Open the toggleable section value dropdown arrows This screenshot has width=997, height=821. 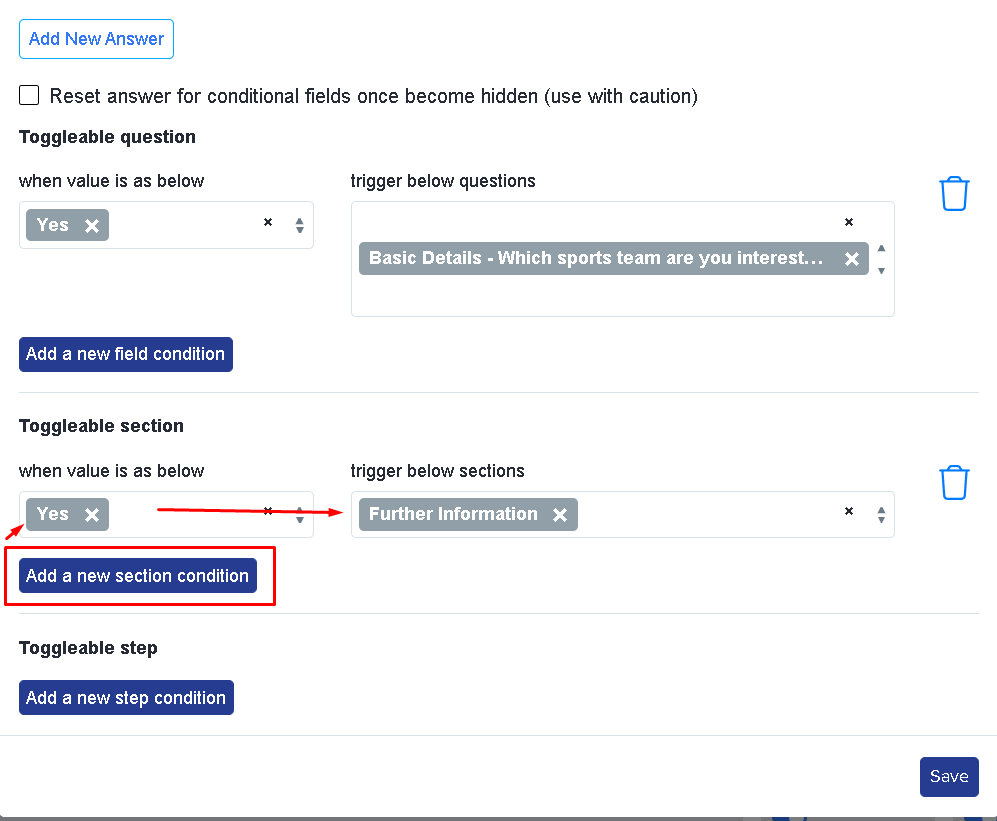coord(299,514)
